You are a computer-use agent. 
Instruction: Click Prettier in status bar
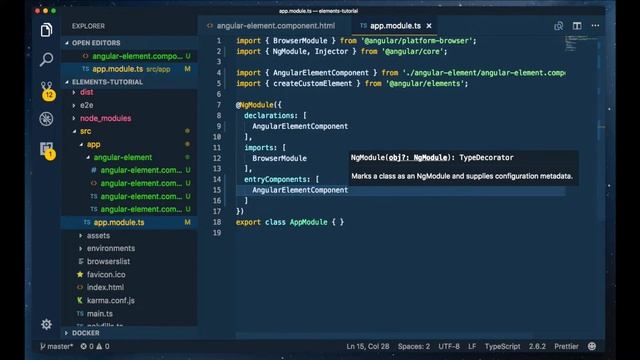(x=566, y=346)
